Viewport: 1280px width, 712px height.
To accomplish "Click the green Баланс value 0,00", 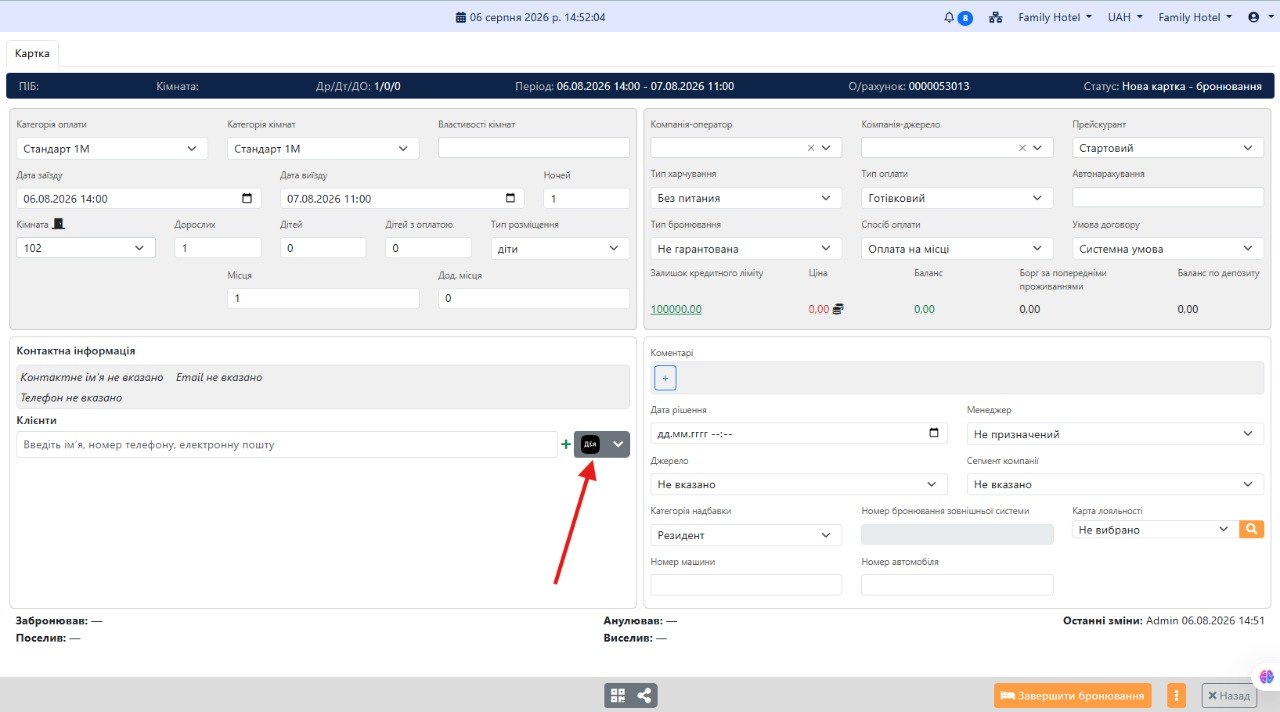I will point(924,309).
